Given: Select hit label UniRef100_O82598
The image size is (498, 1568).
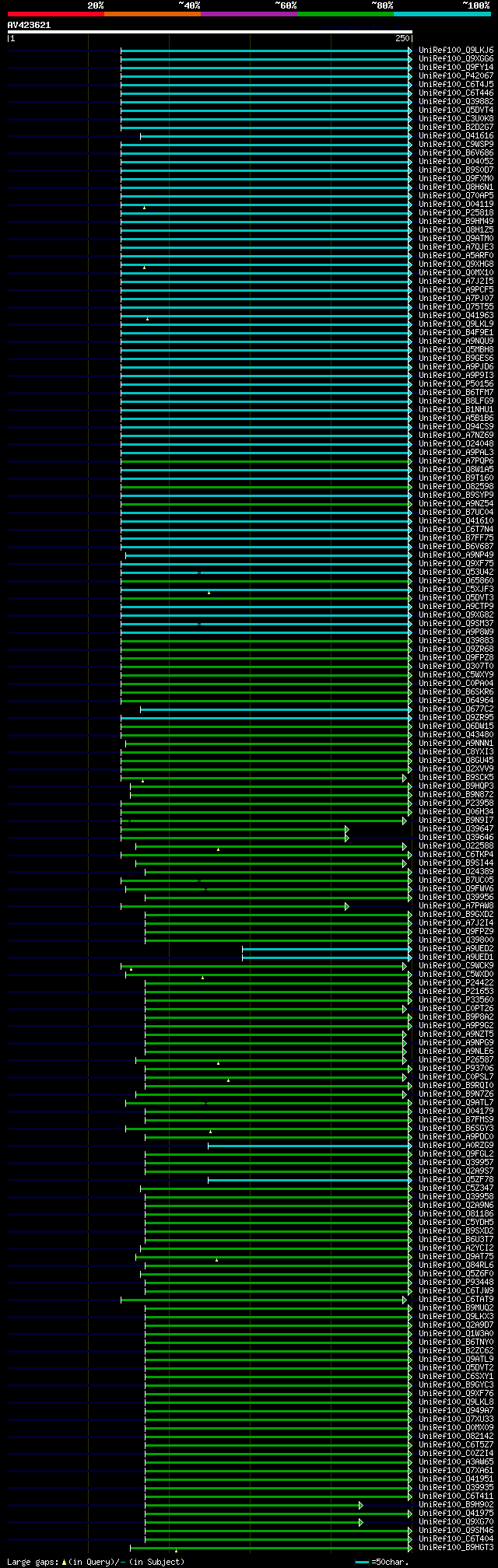Looking at the screenshot, I should point(456,486).
